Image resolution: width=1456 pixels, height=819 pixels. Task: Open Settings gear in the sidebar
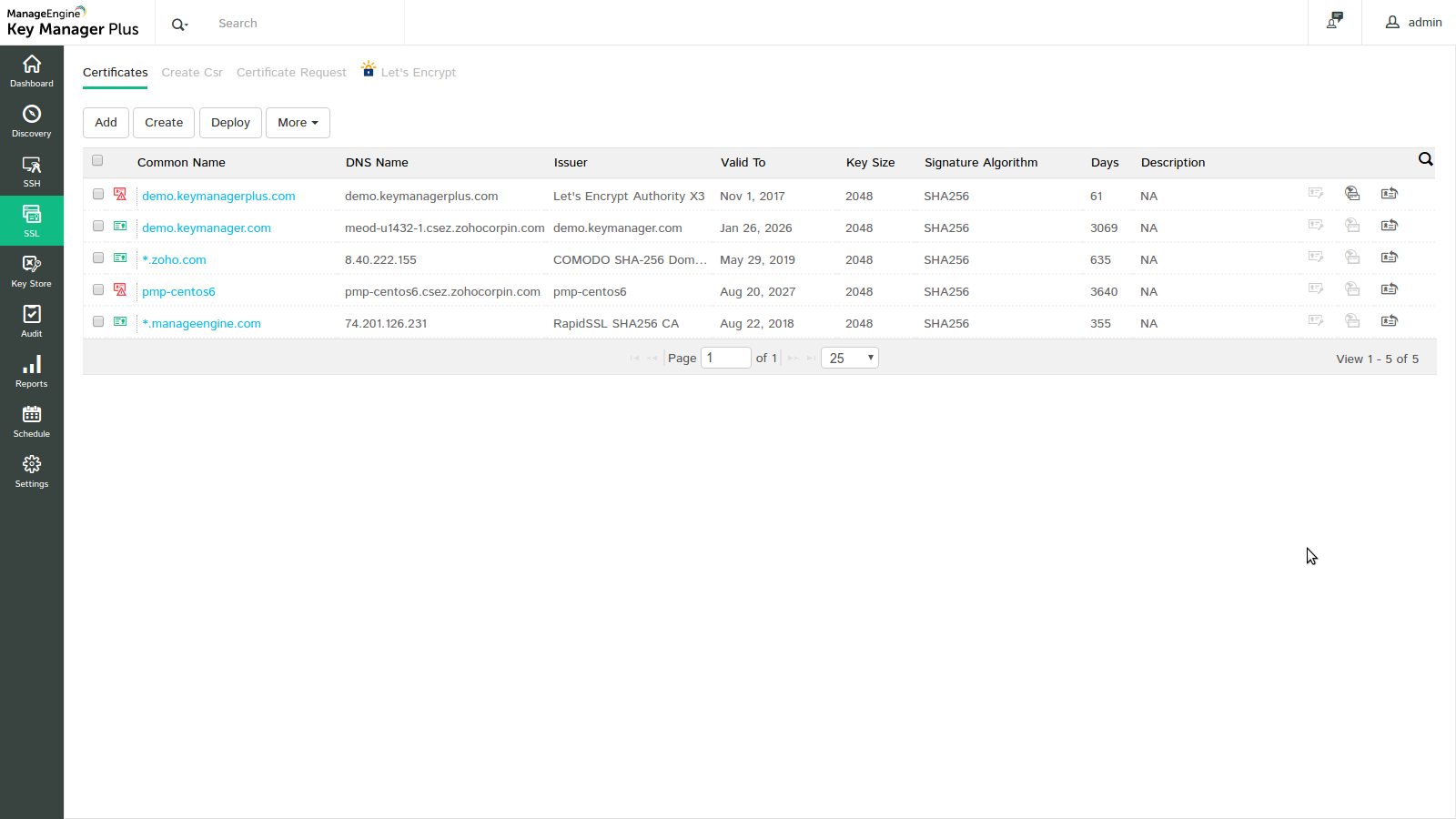pyautogui.click(x=32, y=471)
